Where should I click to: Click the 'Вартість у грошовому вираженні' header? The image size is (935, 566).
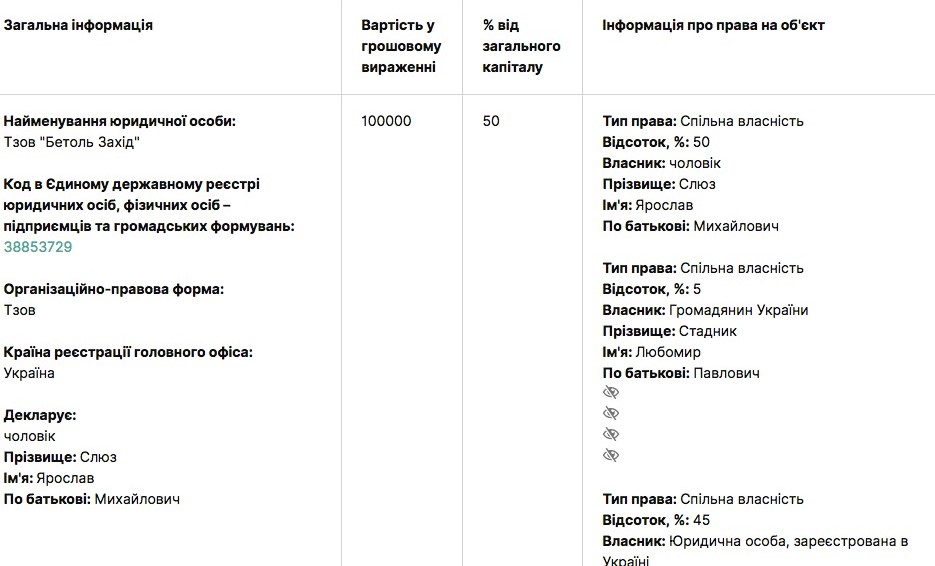point(398,46)
